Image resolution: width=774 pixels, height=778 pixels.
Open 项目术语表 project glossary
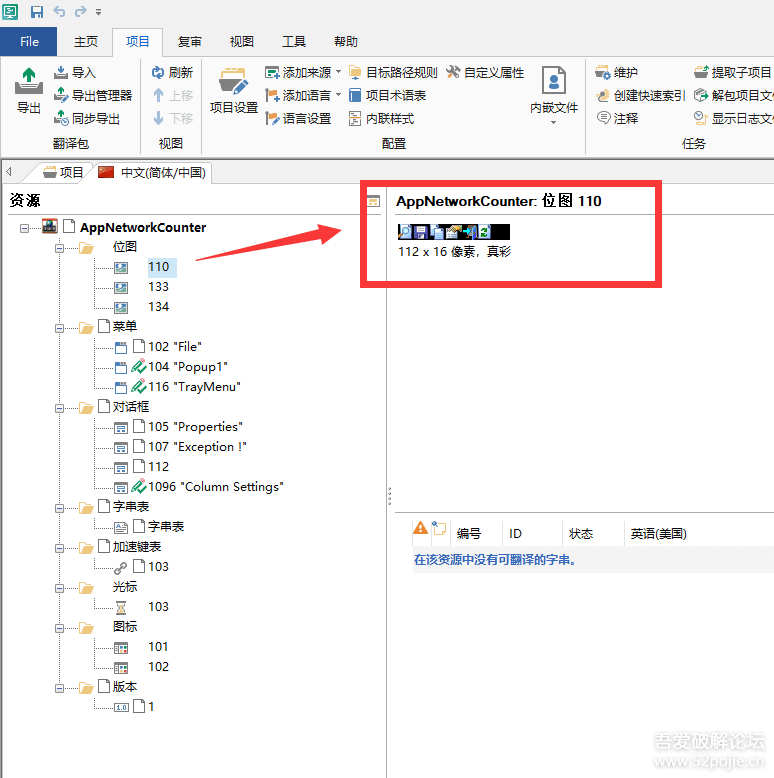point(387,95)
